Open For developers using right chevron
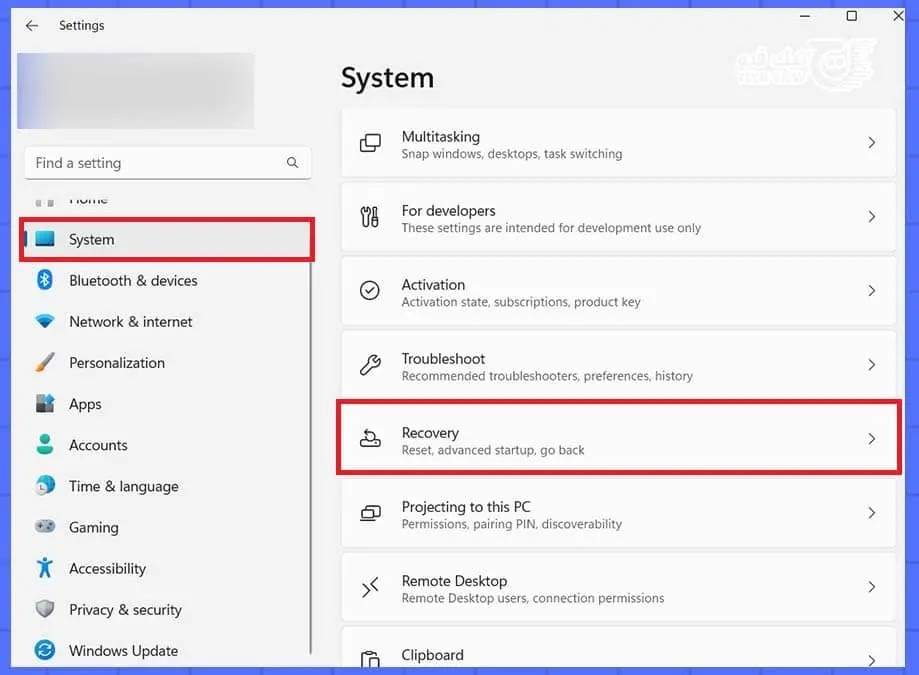 point(872,217)
